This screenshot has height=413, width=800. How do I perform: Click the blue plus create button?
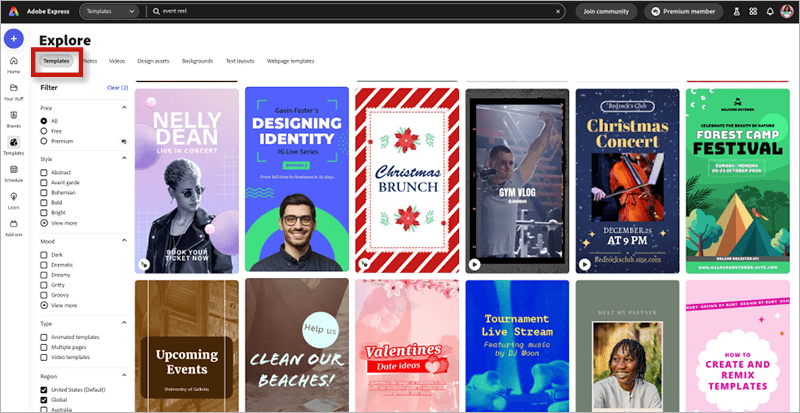pos(14,38)
